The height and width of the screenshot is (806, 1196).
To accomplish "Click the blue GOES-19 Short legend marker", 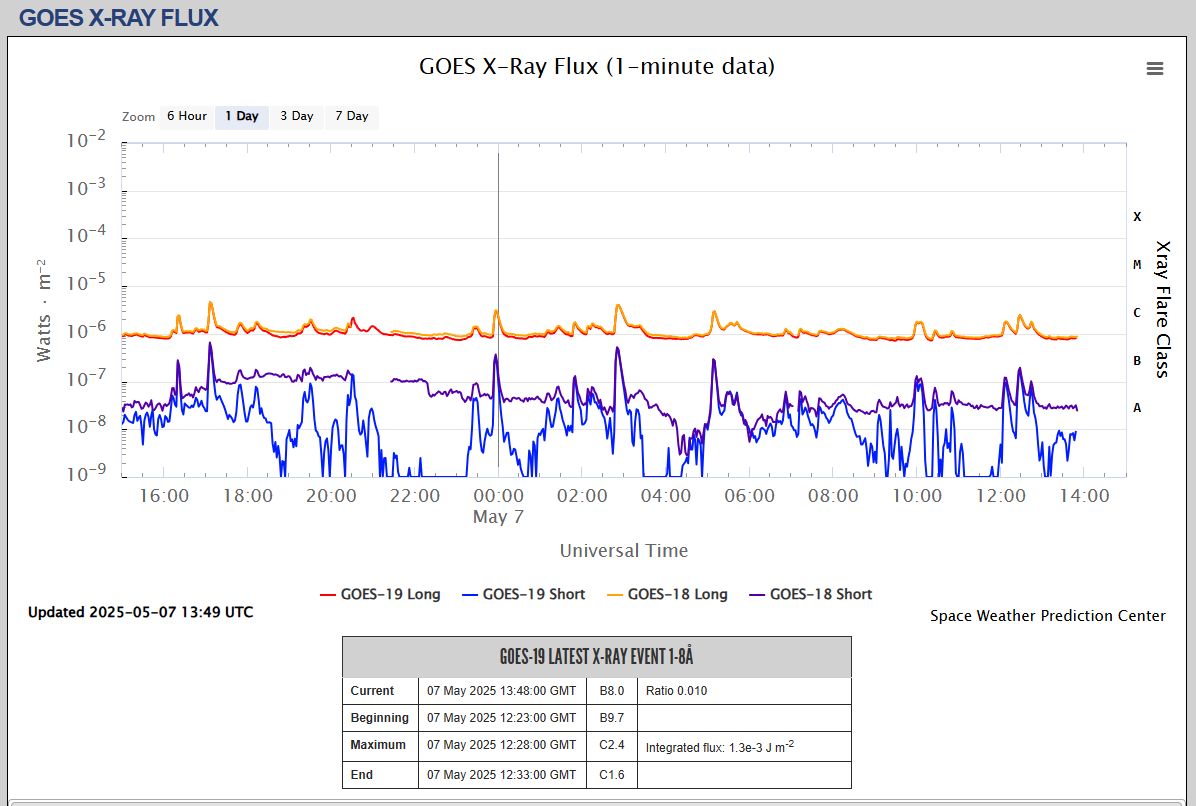I will pyautogui.click(x=470, y=595).
